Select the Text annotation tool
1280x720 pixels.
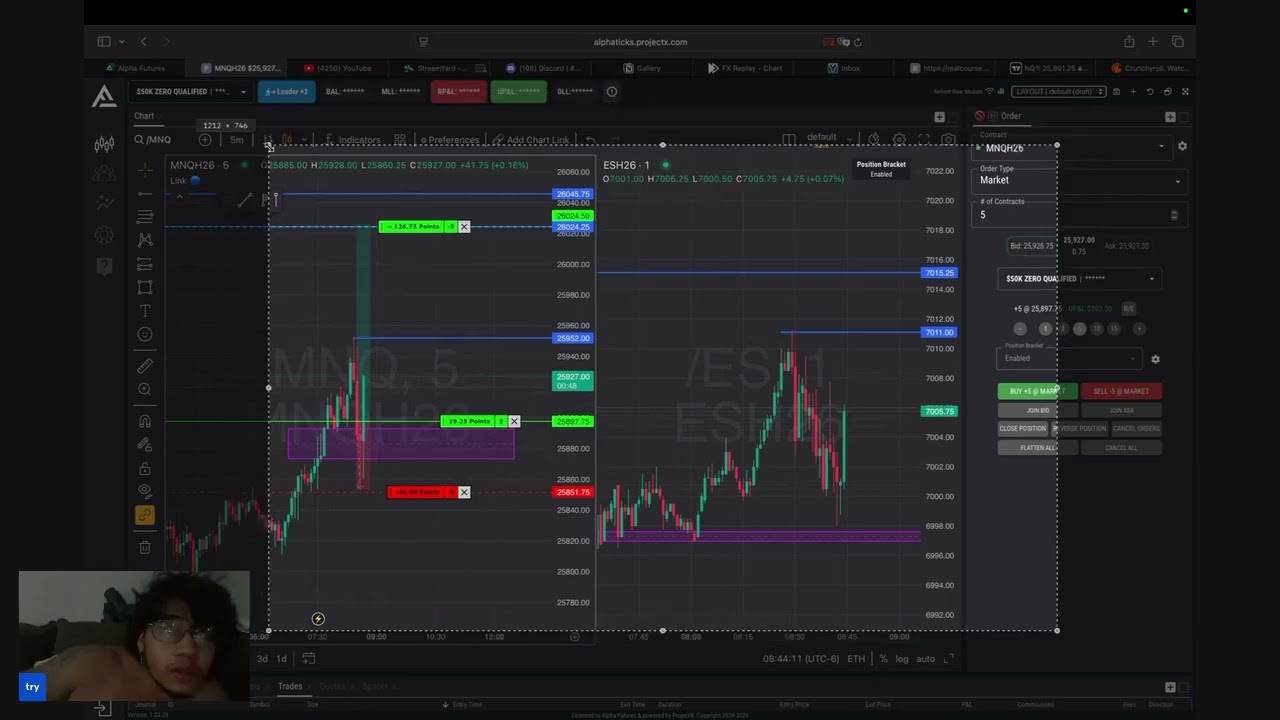pyautogui.click(x=145, y=312)
